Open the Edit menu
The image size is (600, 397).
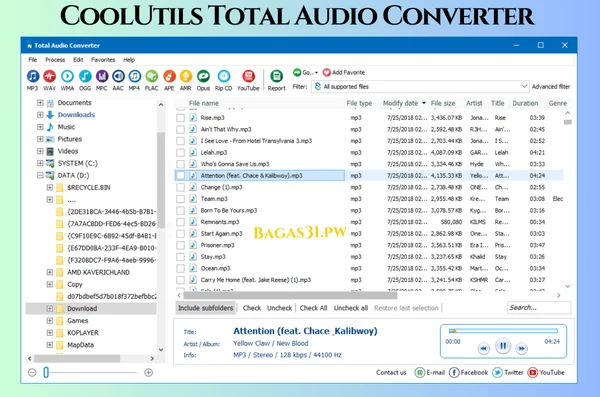pyautogui.click(x=78, y=60)
